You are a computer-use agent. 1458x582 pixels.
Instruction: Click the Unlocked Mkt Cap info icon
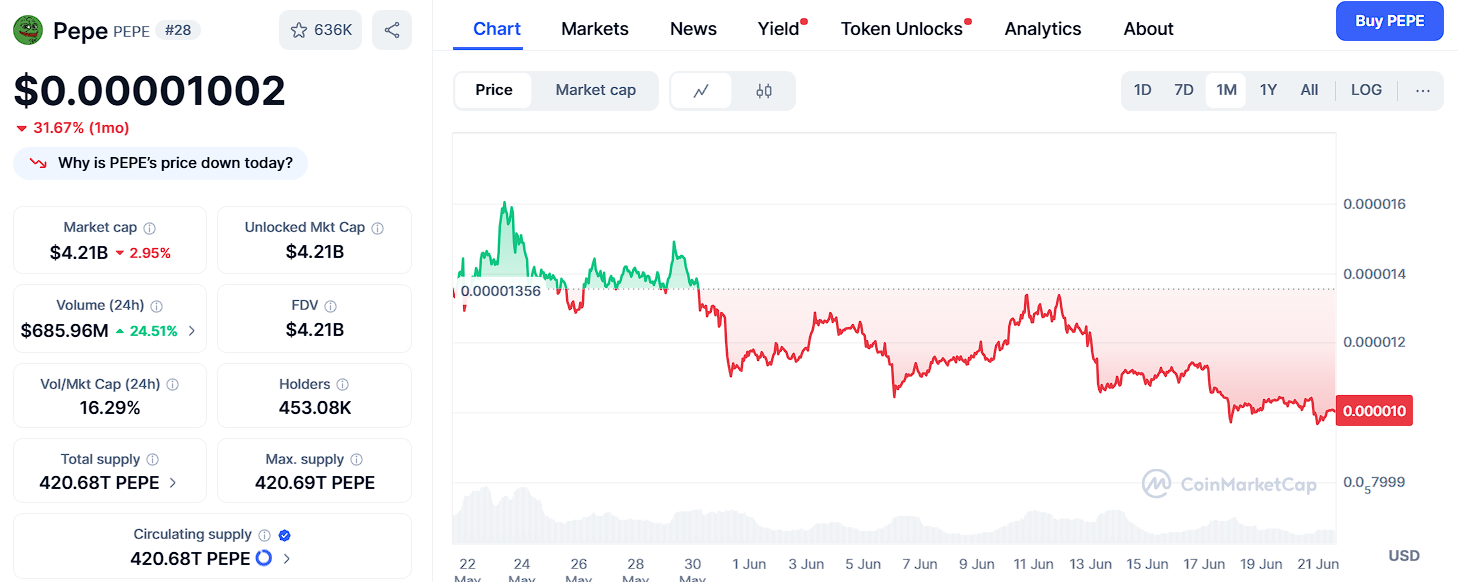pos(377,228)
